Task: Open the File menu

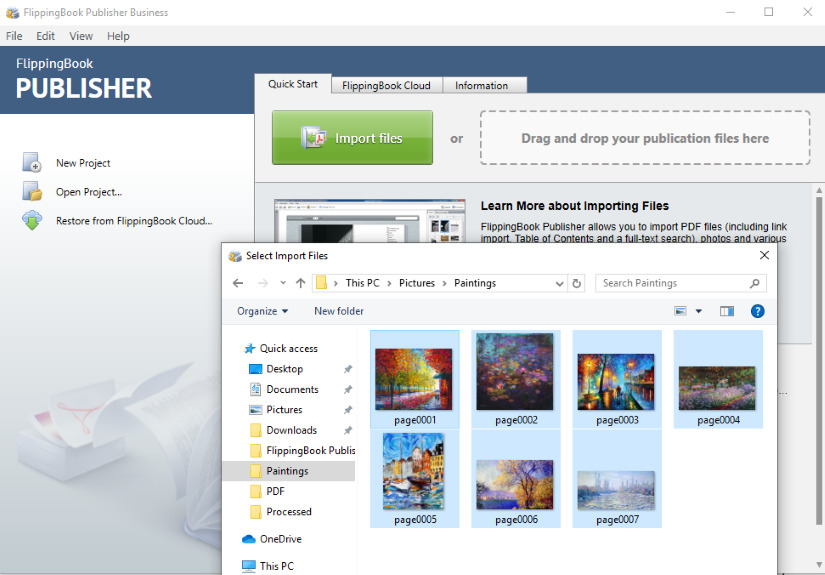Action: pos(14,36)
